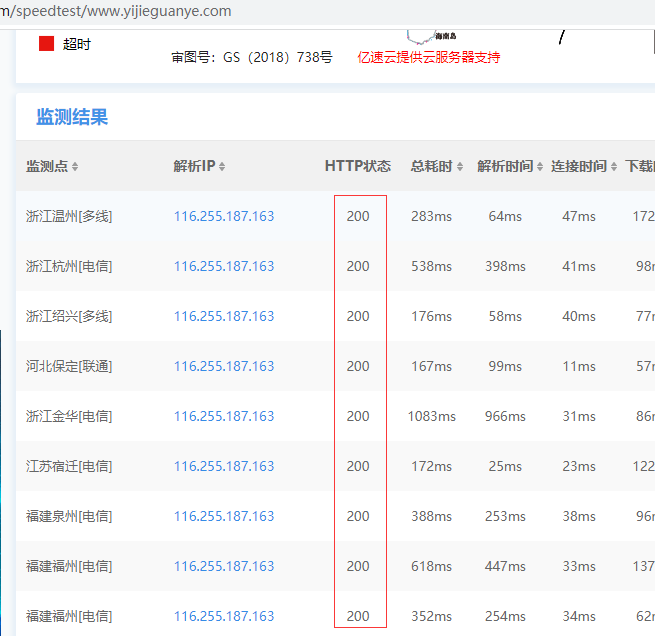Open the IP link in 福建泉州[电信] row
The width and height of the screenshot is (655, 636).
point(224,516)
